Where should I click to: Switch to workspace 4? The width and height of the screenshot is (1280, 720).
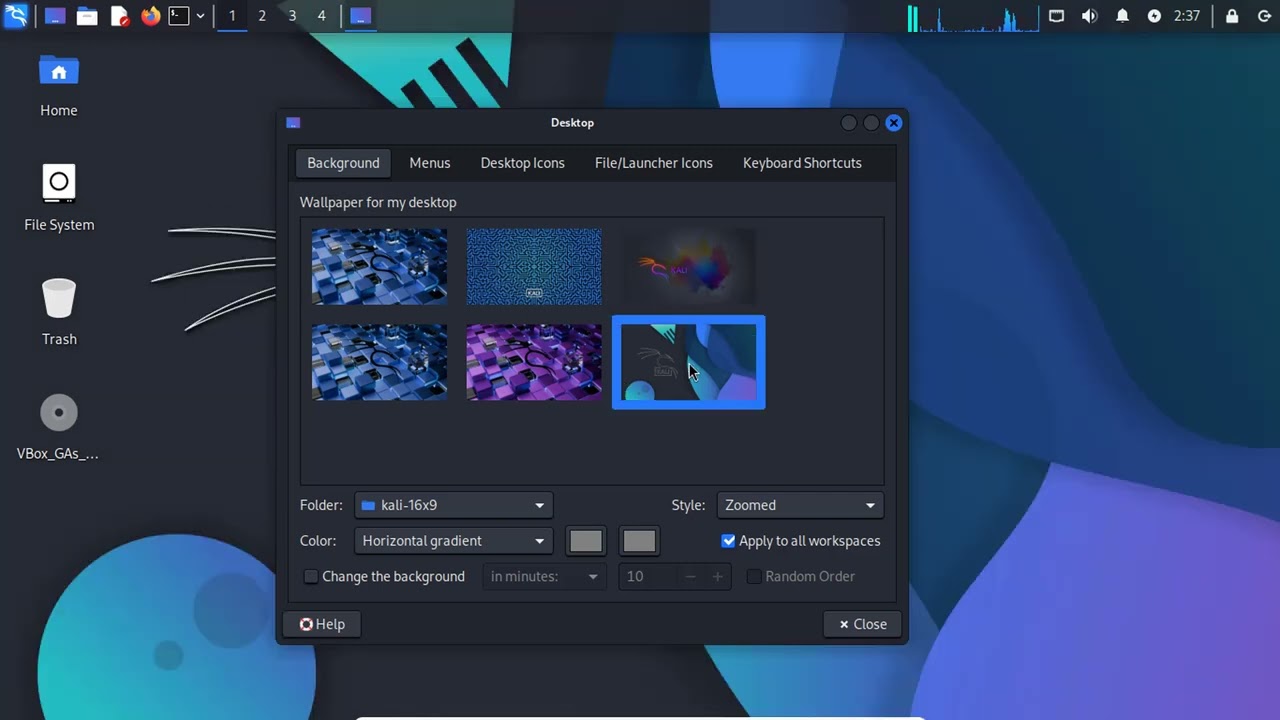tap(321, 16)
